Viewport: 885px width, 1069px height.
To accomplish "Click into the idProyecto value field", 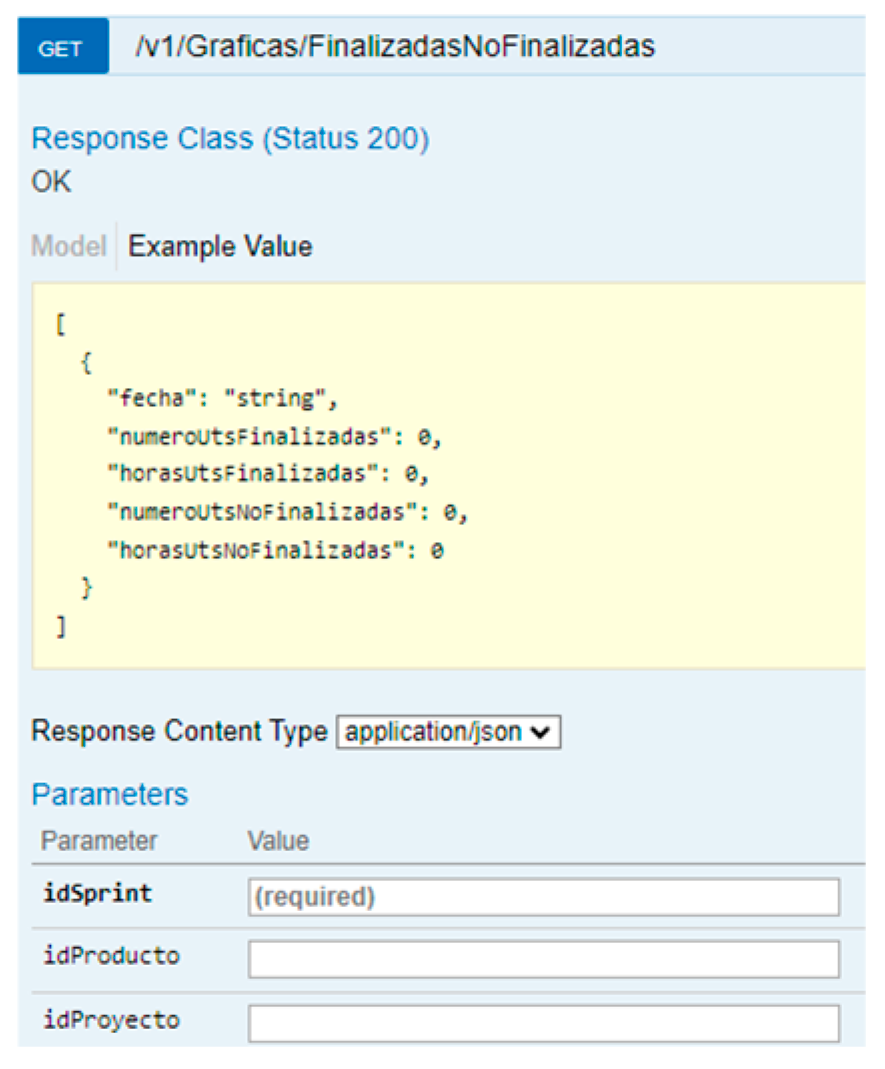I will pyautogui.click(x=543, y=1023).
